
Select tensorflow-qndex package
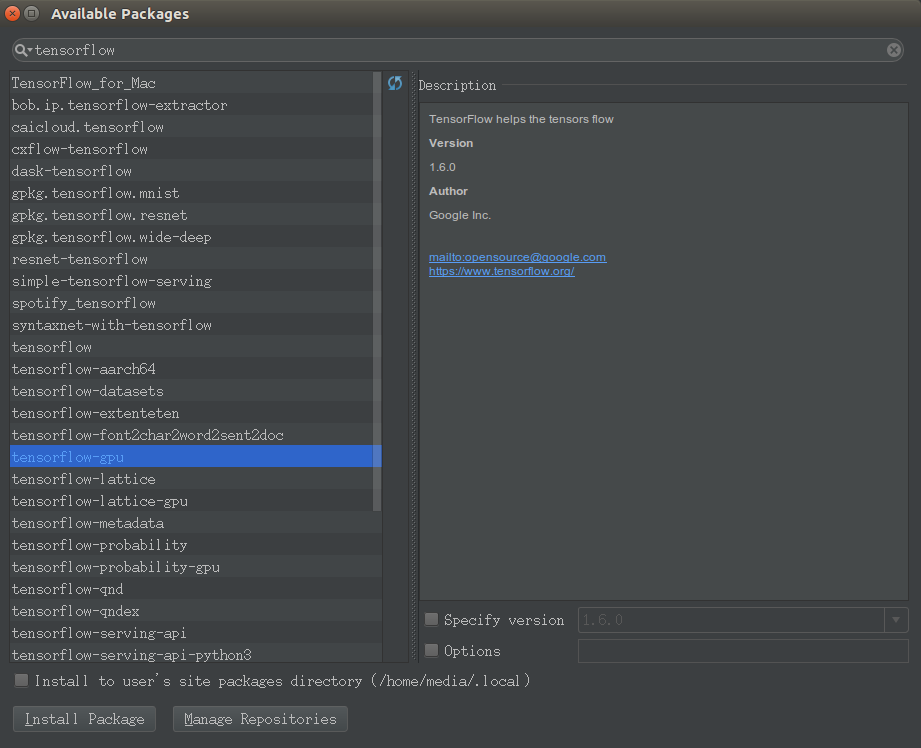click(x=196, y=611)
